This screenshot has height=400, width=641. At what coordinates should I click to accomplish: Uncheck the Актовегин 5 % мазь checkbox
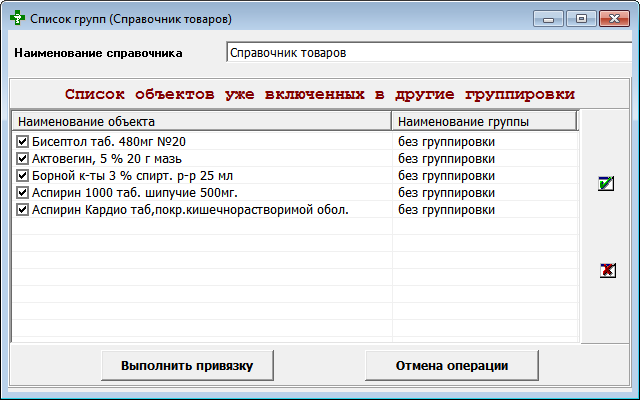[x=22, y=159]
